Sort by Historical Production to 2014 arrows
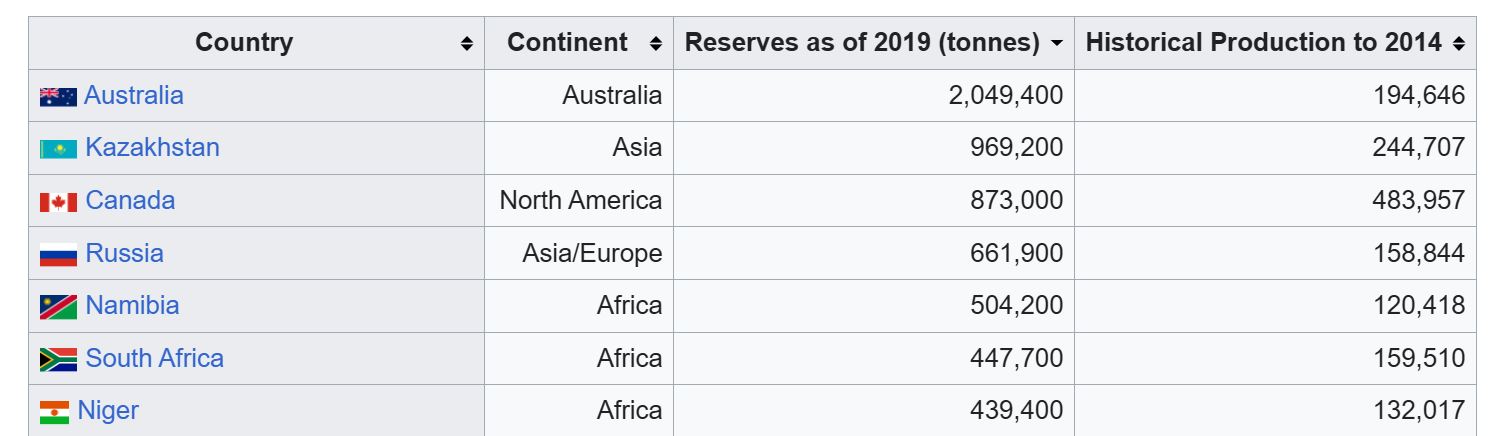1495x436 pixels. (x=1459, y=44)
